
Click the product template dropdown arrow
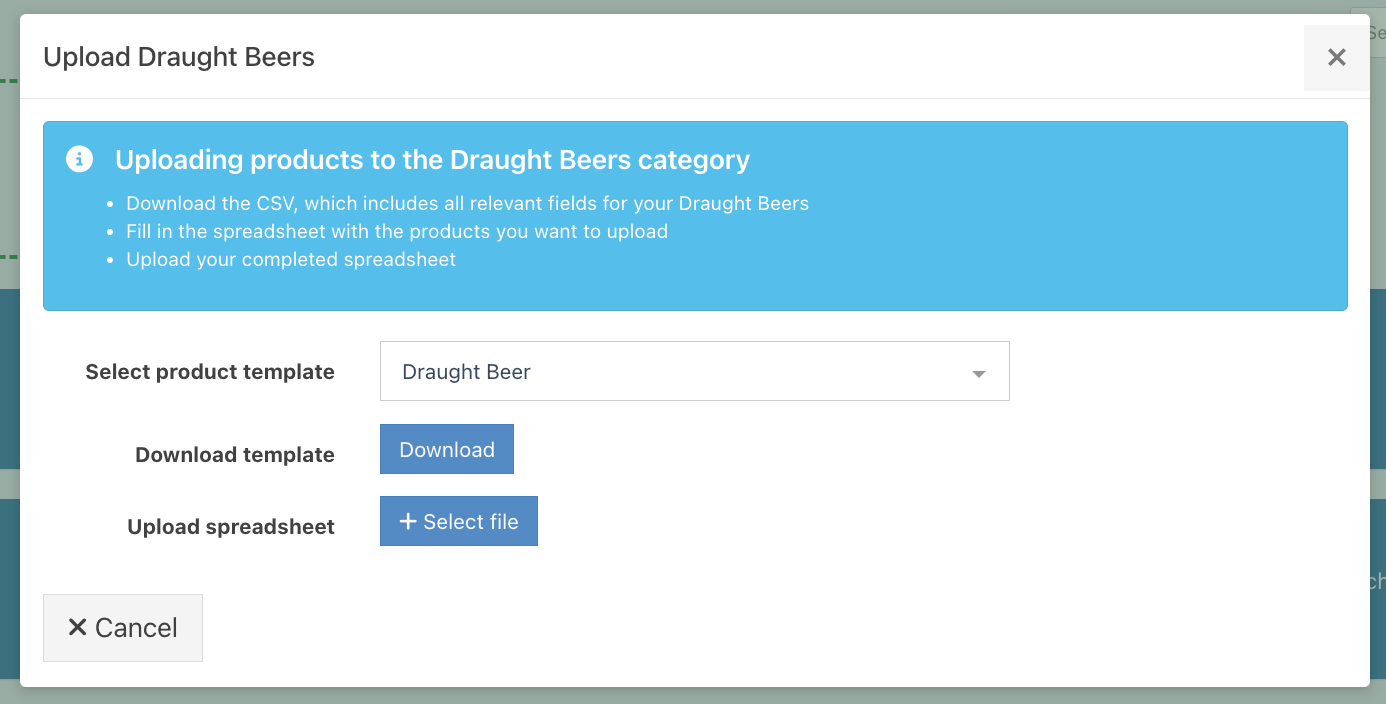978,373
